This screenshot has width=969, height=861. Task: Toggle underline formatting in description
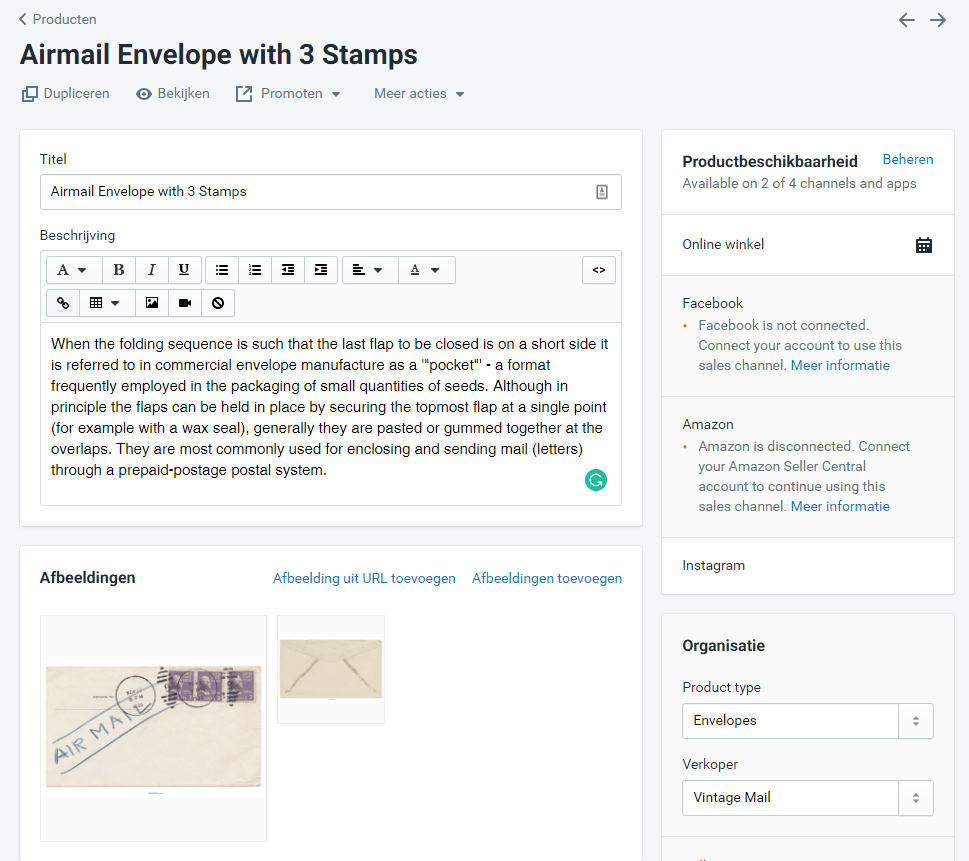point(184,270)
